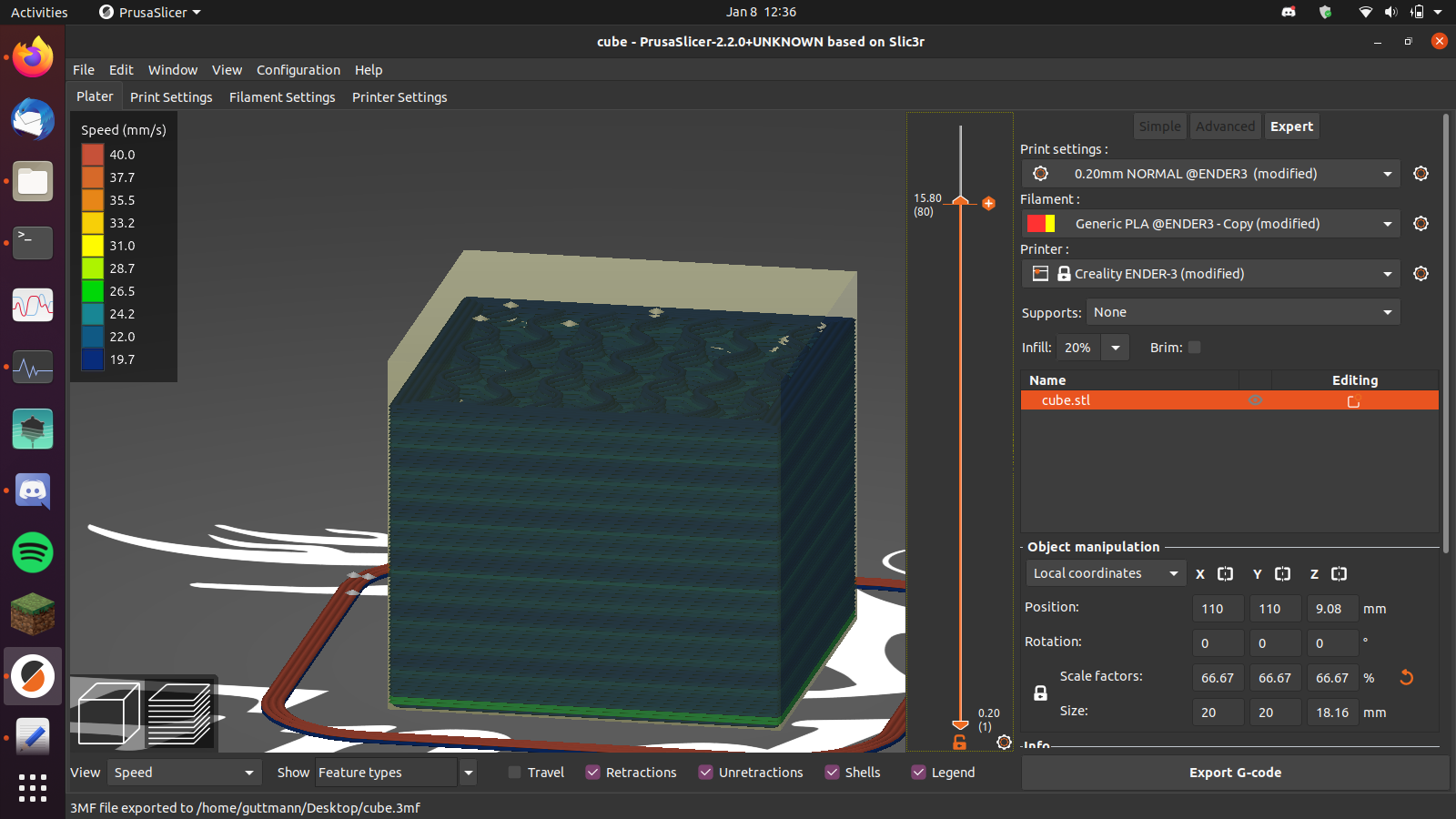Open the View menu
The width and height of the screenshot is (1456, 819).
[227, 70]
